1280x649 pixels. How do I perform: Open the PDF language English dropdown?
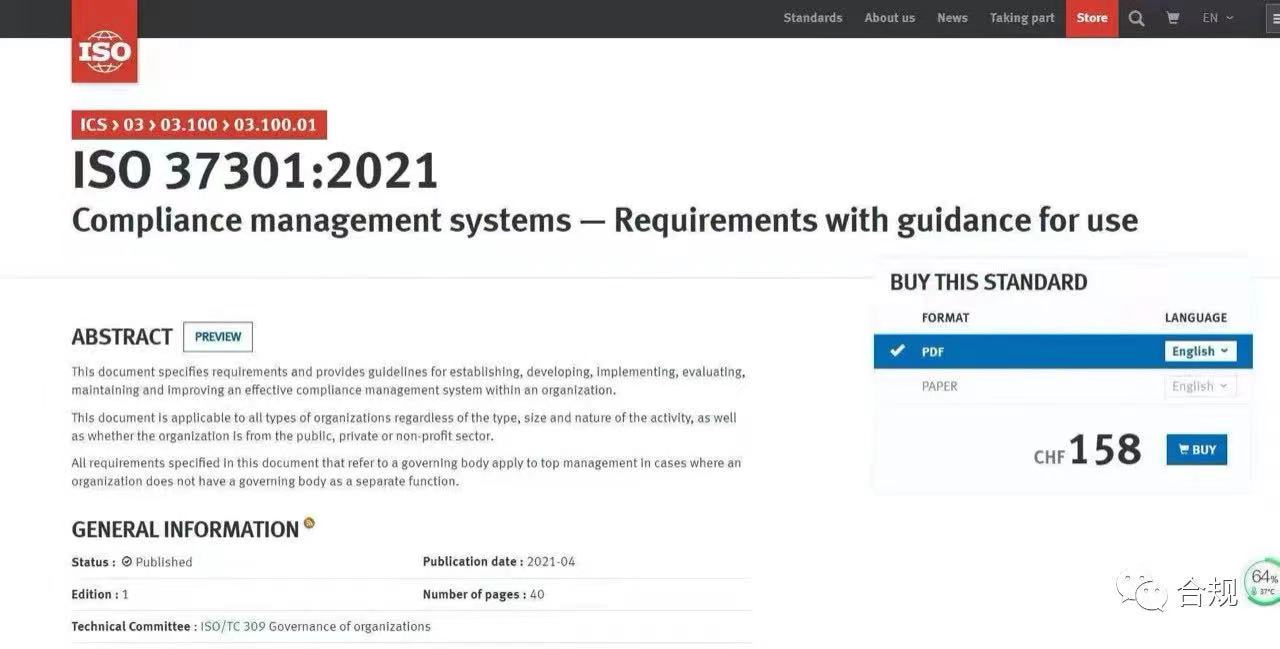pyautogui.click(x=1200, y=351)
